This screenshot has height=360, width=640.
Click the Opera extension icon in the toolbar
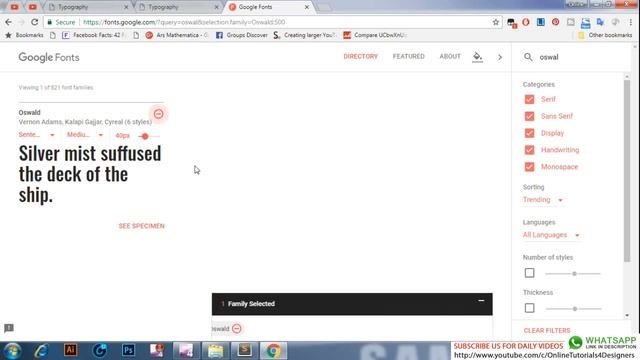pyautogui.click(x=526, y=22)
